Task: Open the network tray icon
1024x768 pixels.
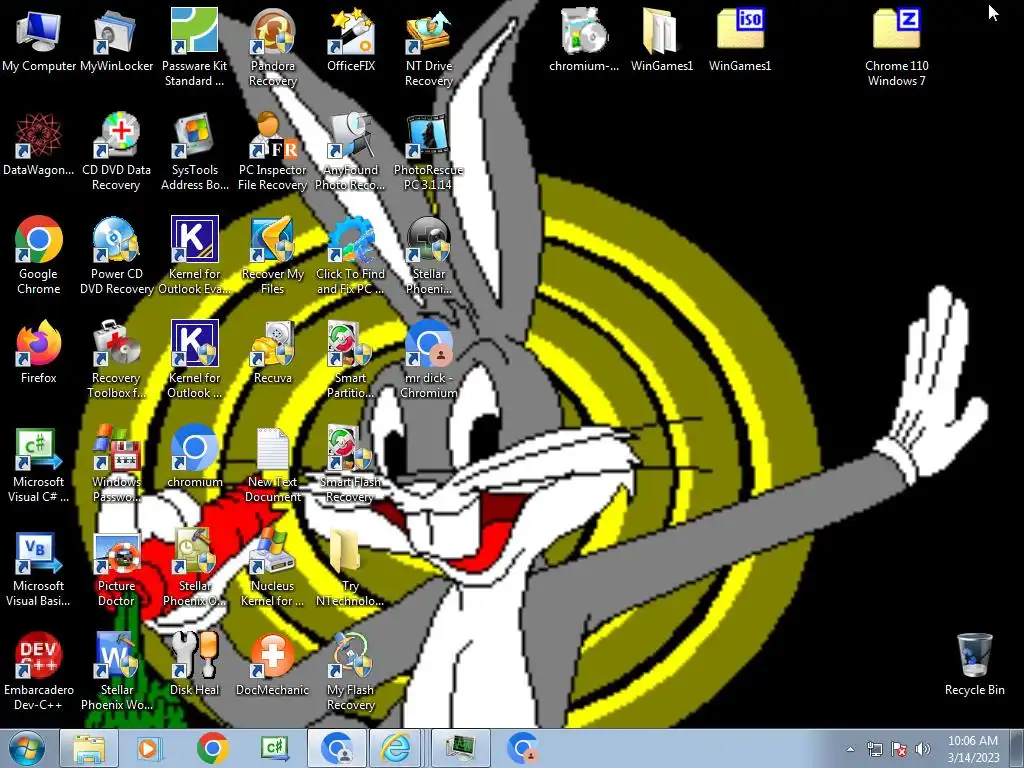Action: pyautogui.click(x=874, y=749)
